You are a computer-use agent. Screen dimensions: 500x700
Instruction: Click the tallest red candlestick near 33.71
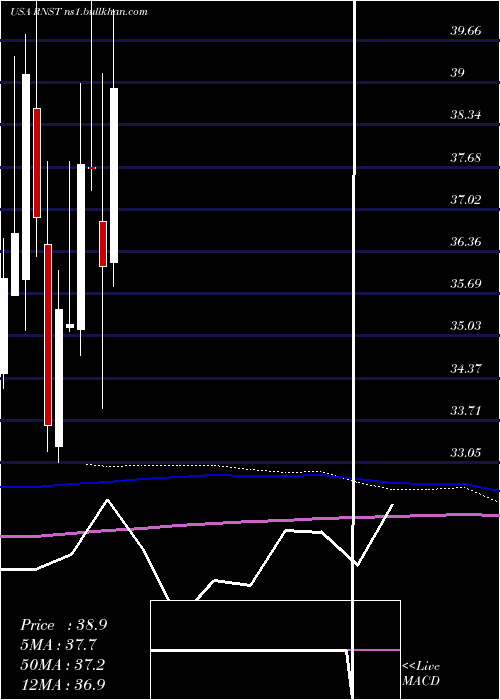48,335
